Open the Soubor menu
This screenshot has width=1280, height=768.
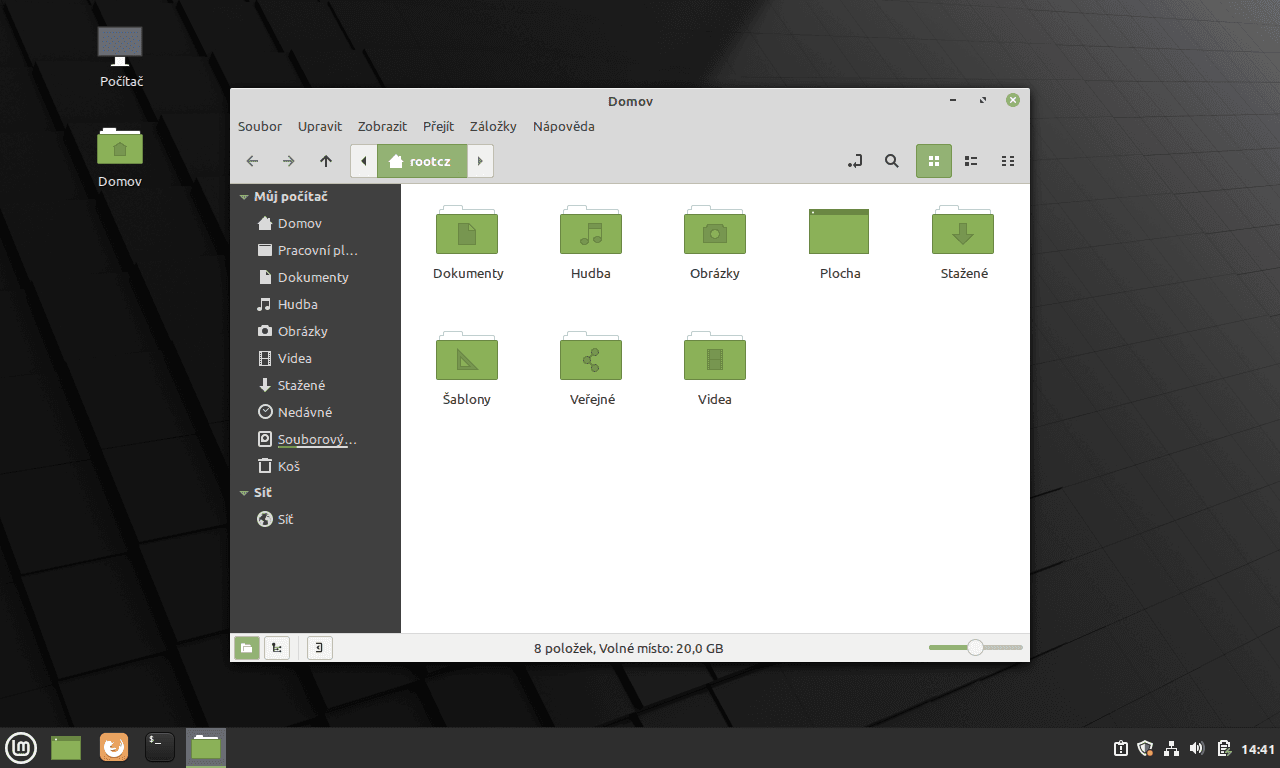click(x=259, y=126)
